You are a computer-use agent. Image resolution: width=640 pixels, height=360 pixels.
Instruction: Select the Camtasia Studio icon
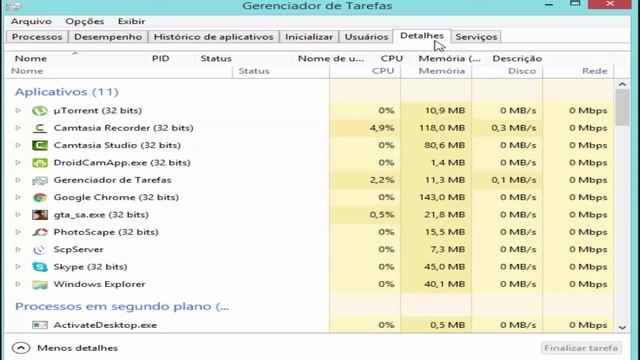coord(40,145)
